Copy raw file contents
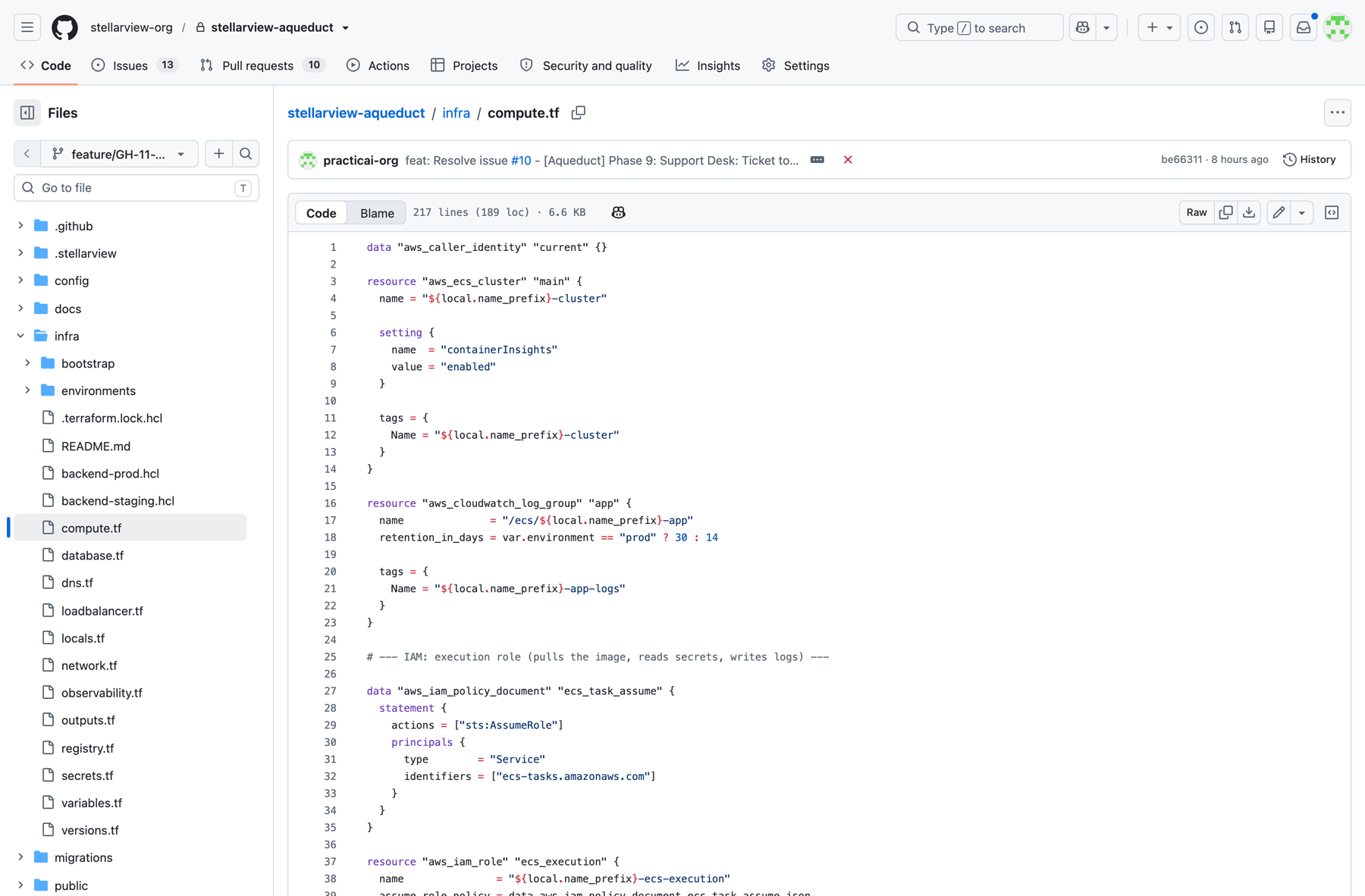 [1226, 213]
